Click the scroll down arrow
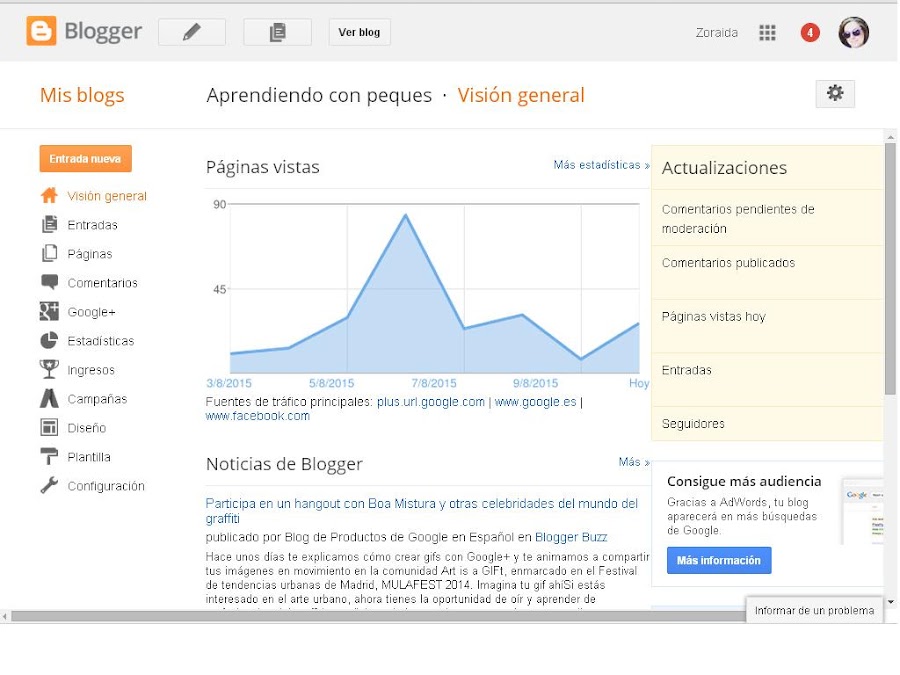900x675 pixels. click(890, 602)
